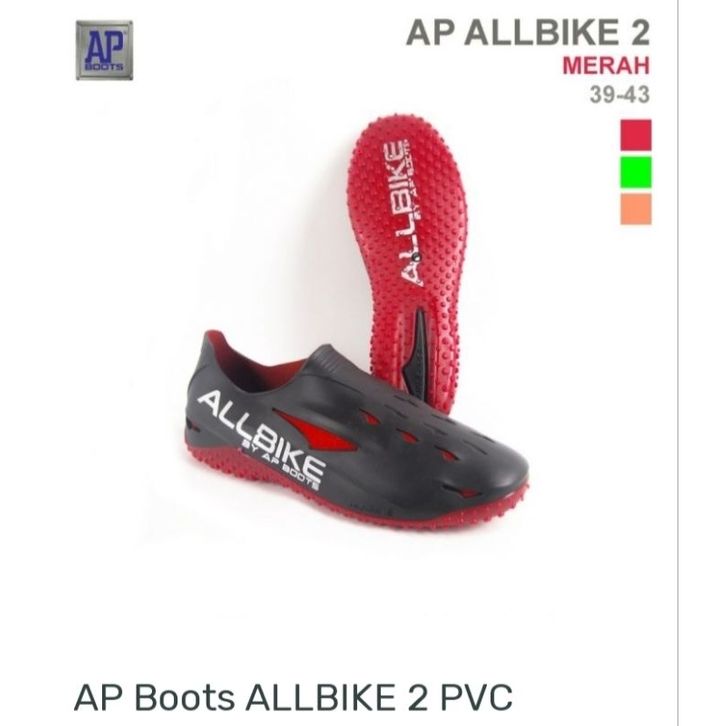Click the ALLBIKE text on the red sole
The height and width of the screenshot is (726, 726).
[x=401, y=213]
